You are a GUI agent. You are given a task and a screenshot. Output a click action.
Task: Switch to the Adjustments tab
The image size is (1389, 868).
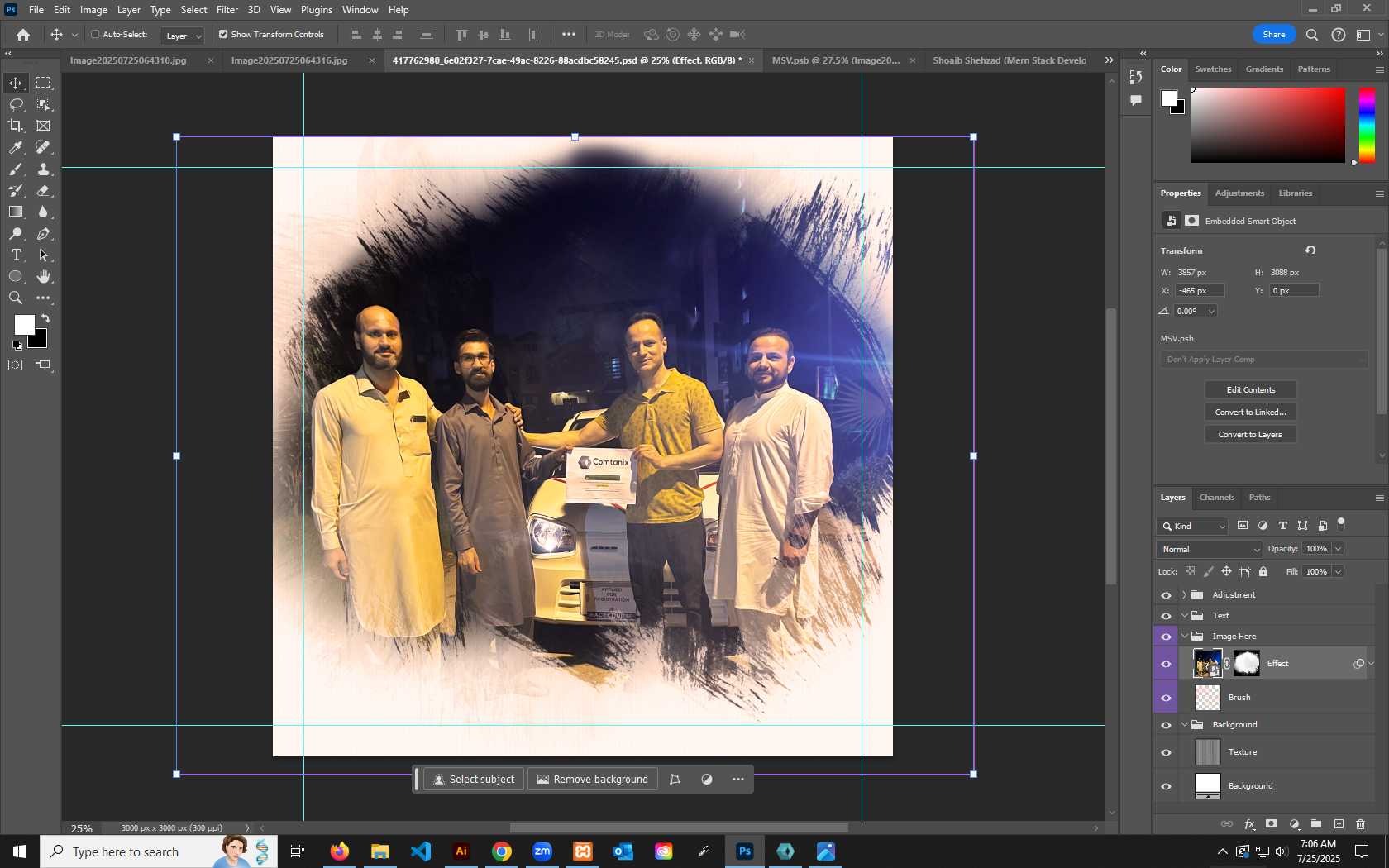tap(1239, 193)
